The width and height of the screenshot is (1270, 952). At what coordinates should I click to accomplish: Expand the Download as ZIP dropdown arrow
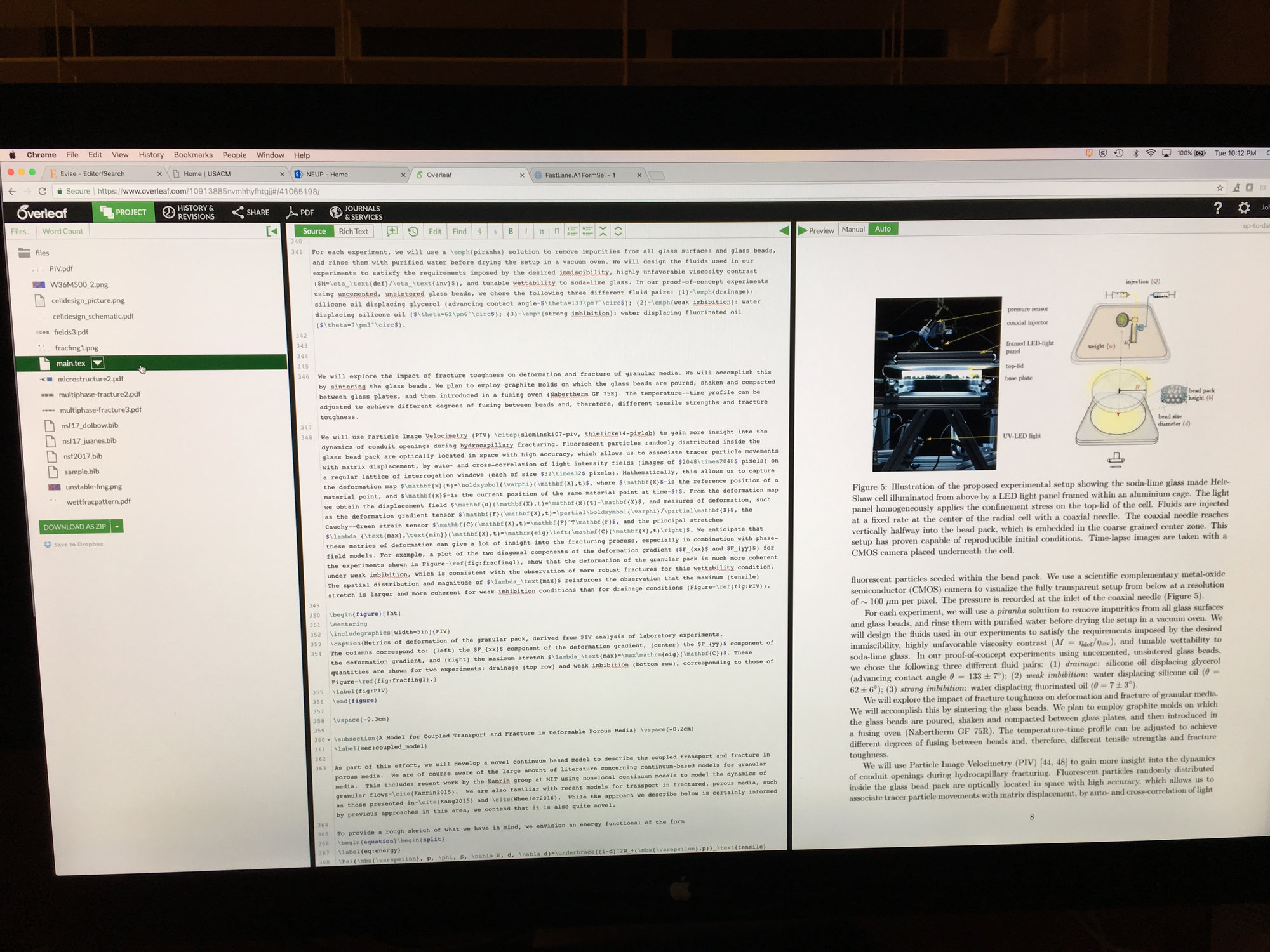point(117,526)
